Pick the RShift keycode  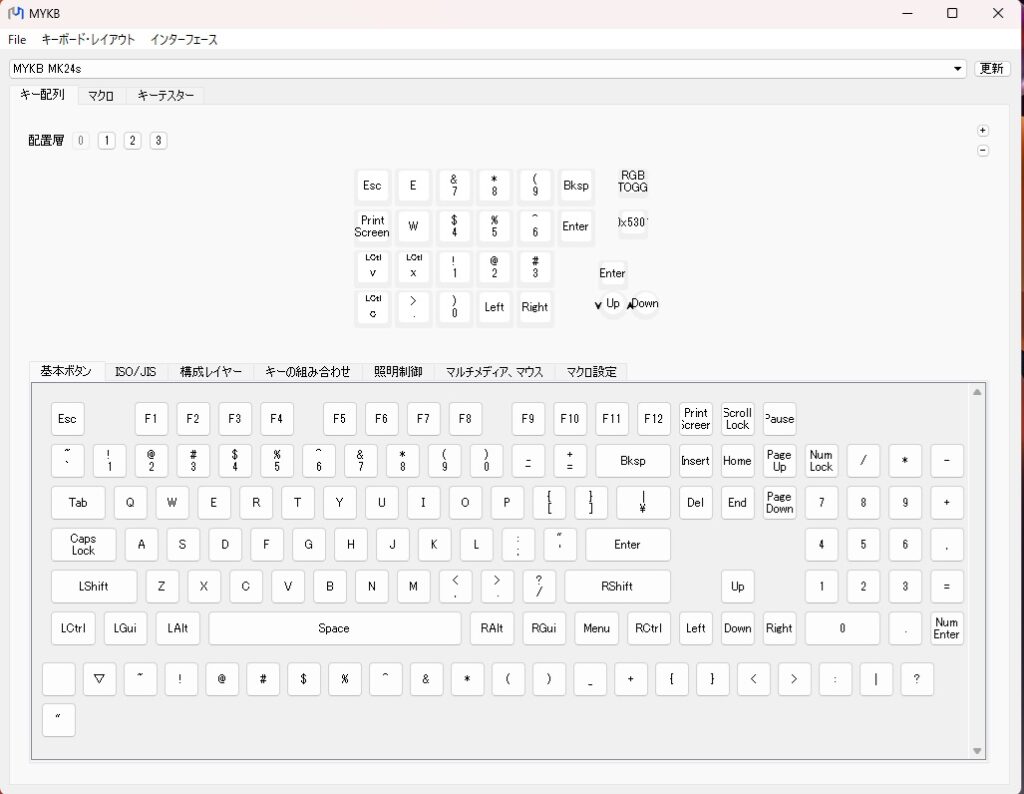617,586
